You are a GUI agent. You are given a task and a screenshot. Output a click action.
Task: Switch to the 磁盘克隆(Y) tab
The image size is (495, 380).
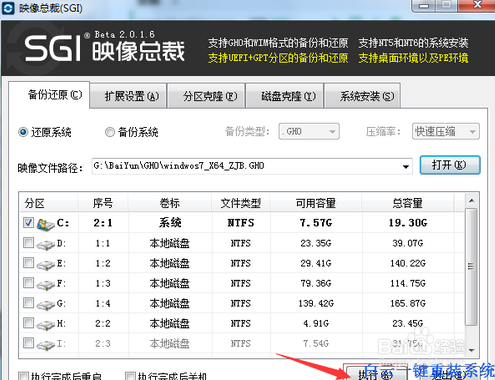click(285, 96)
